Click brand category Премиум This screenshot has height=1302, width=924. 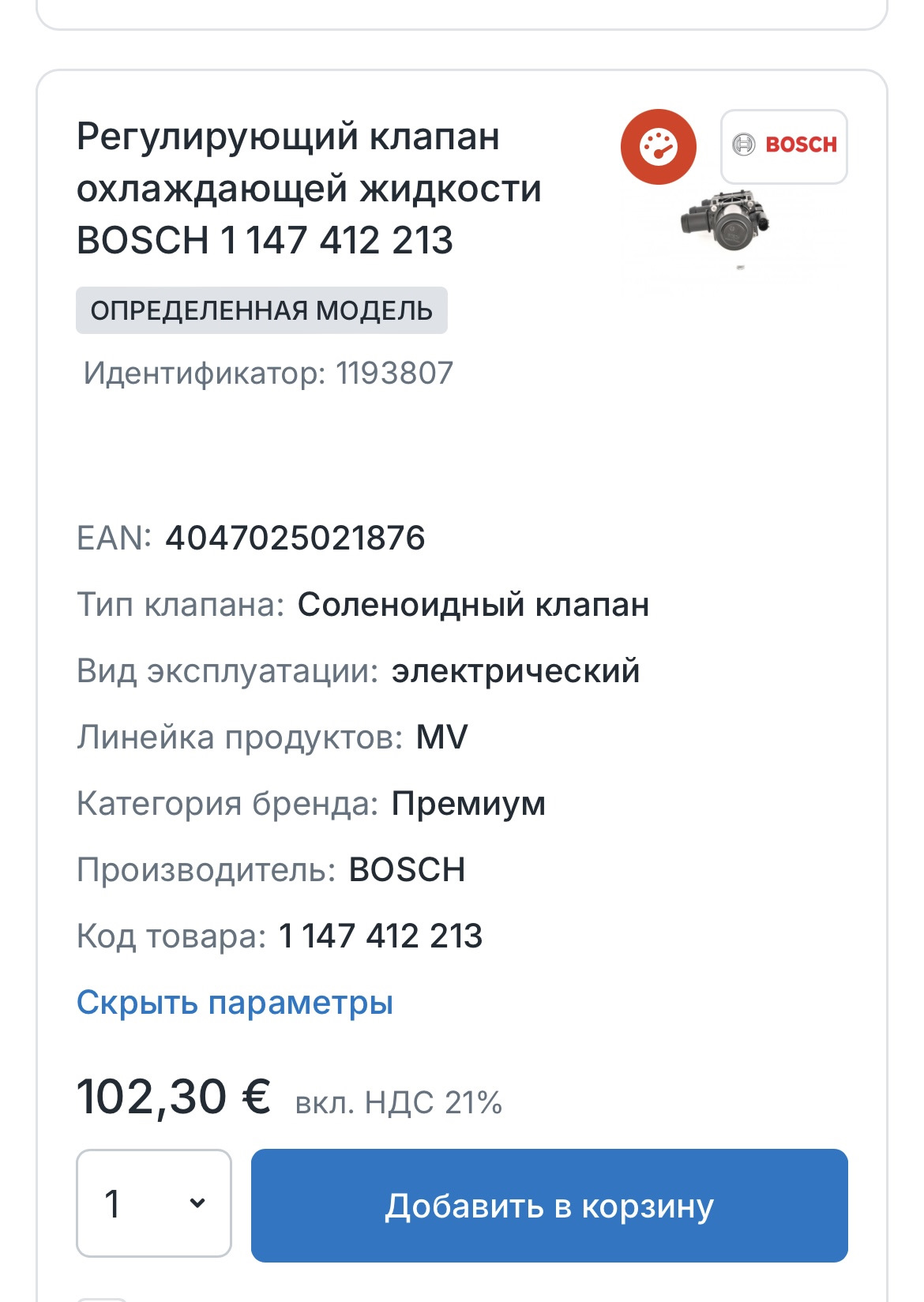coord(469,805)
